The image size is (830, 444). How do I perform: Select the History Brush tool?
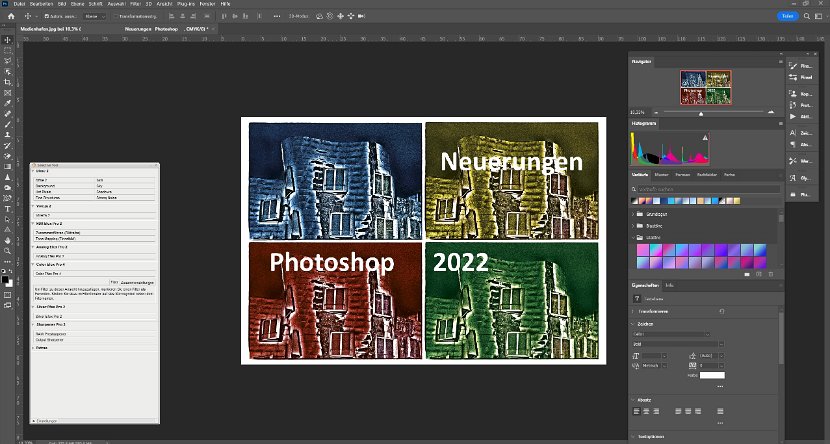[x=7, y=146]
